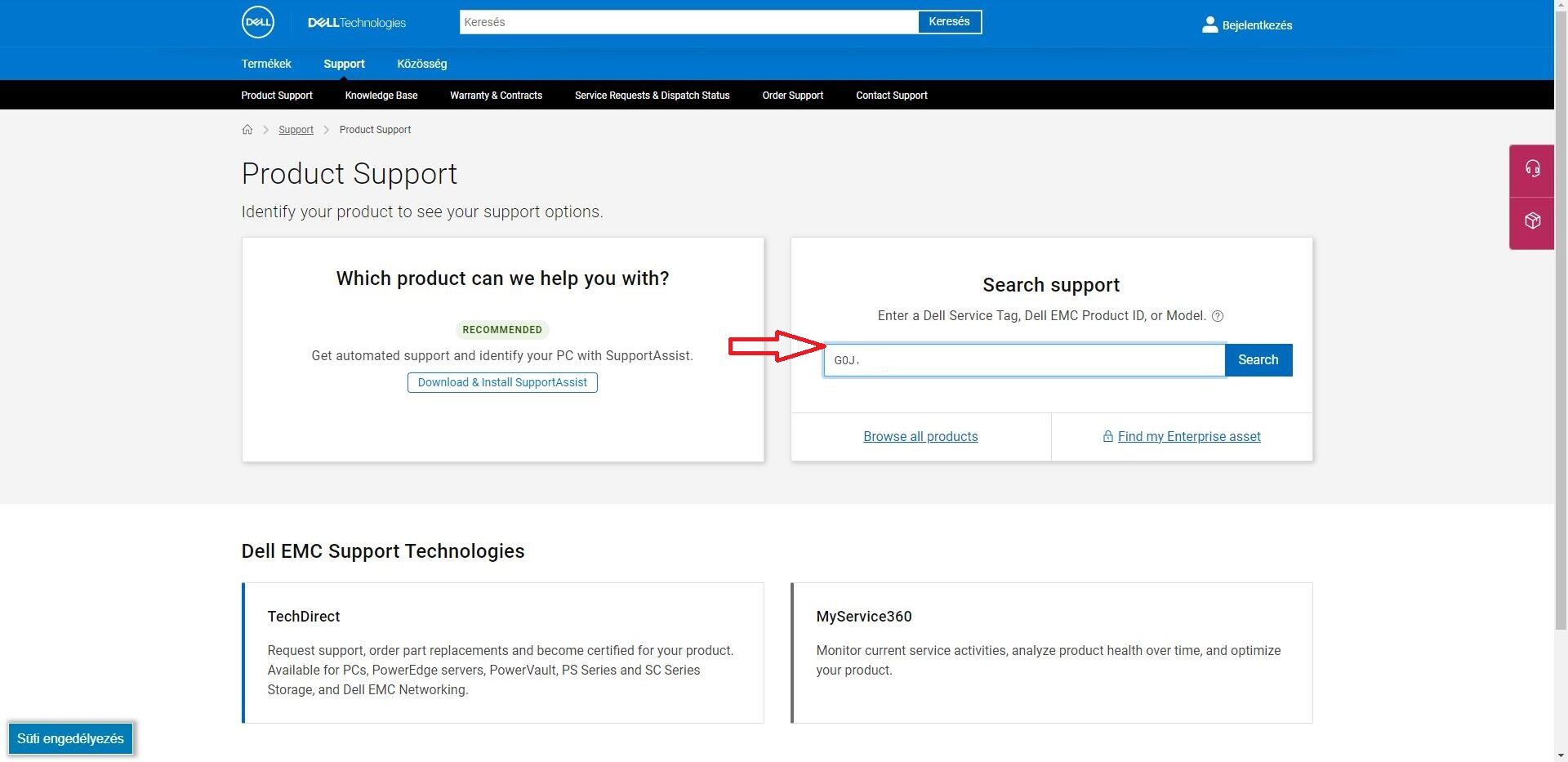Screen dimensions: 1568x762
Task: Open the Közösség menu
Action: [422, 64]
